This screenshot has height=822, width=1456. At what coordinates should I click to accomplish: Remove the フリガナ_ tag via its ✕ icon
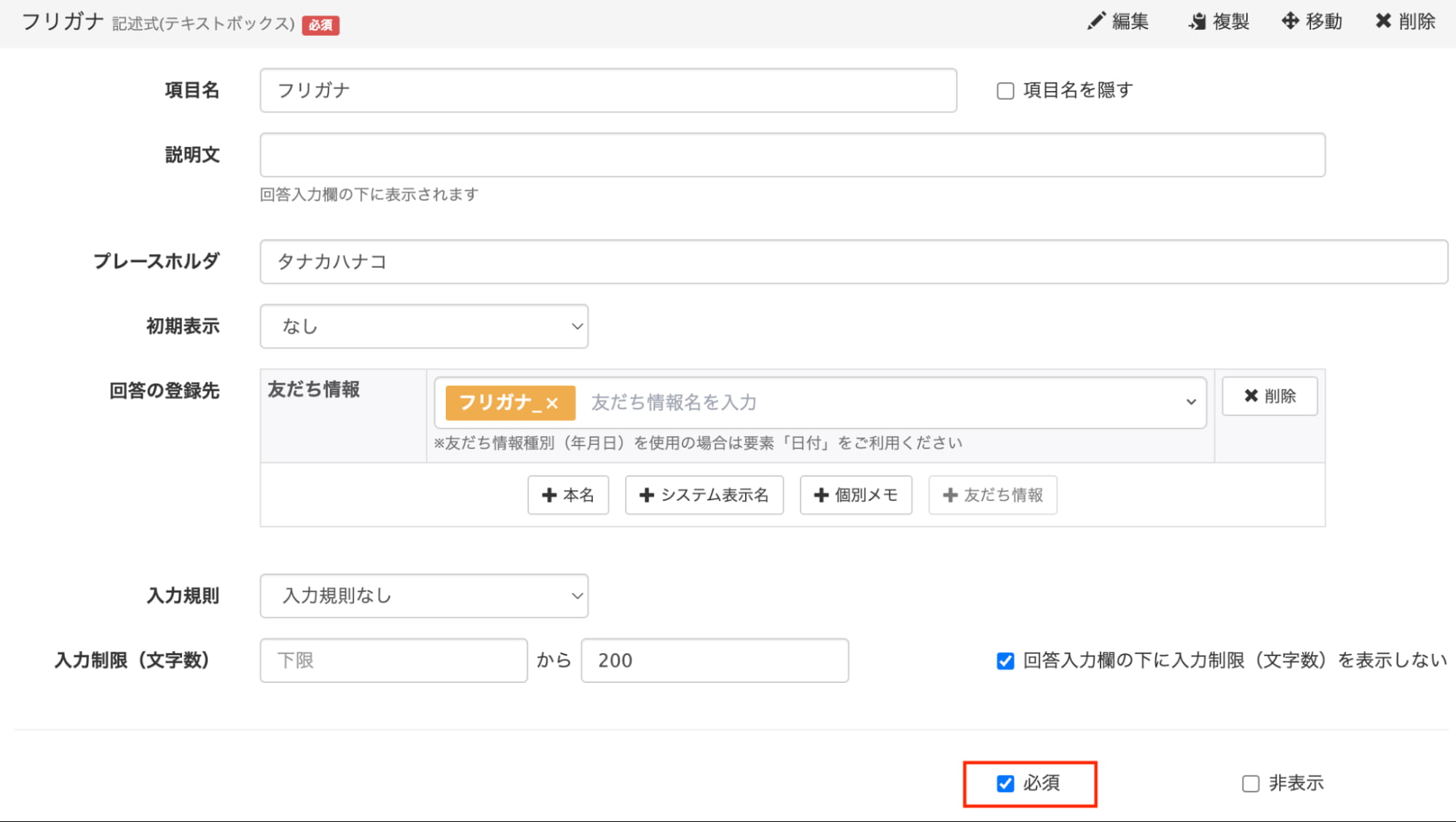coord(554,402)
